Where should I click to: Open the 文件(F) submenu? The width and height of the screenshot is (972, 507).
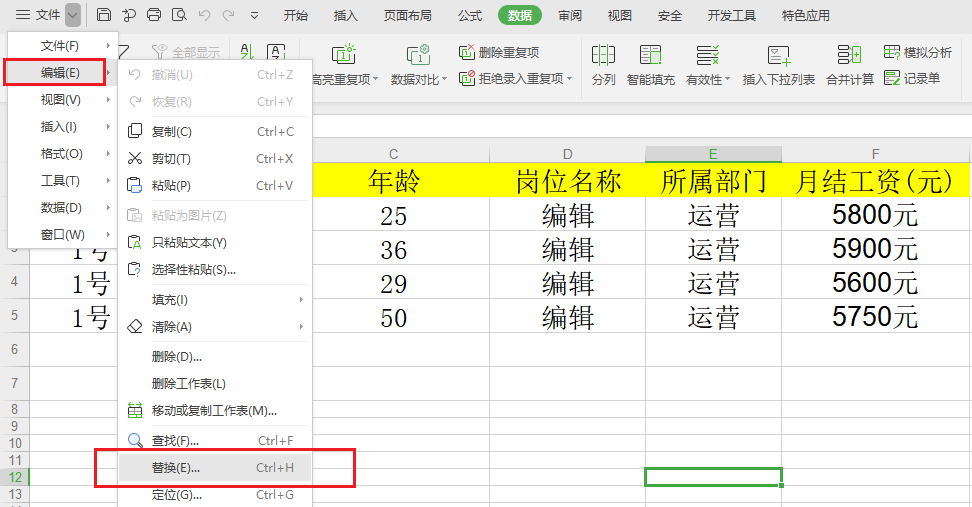[x=62, y=46]
